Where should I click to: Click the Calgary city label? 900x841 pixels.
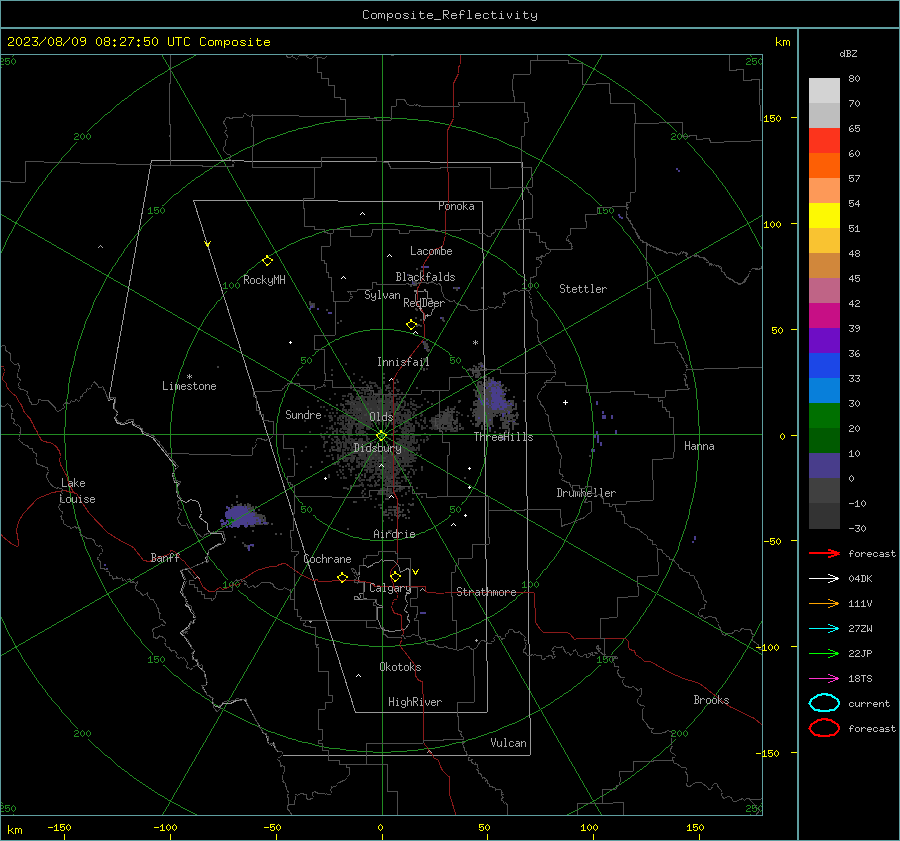[390, 588]
